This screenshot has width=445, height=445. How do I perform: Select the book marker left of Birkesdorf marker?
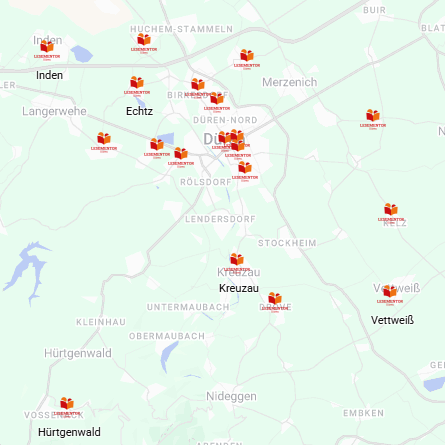pyautogui.click(x=198, y=87)
